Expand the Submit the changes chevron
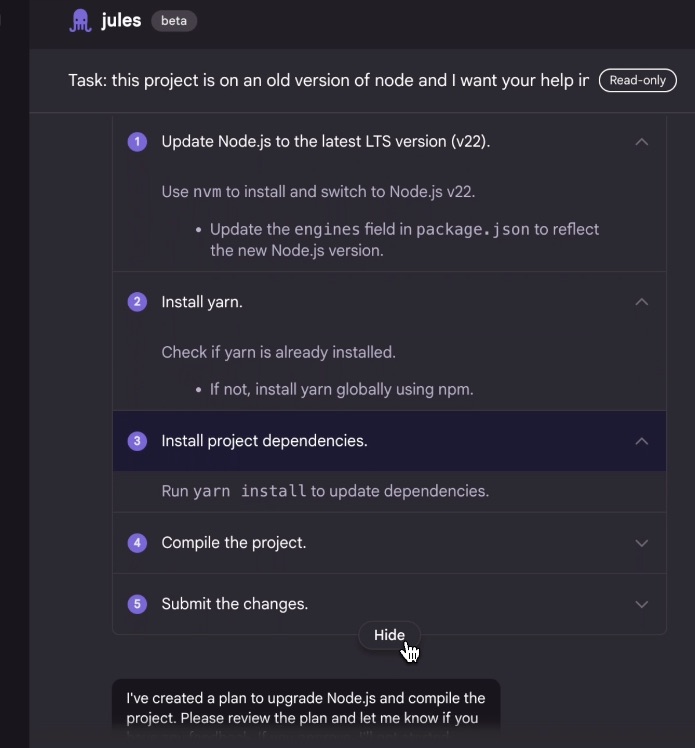The width and height of the screenshot is (695, 748). pyautogui.click(x=642, y=604)
